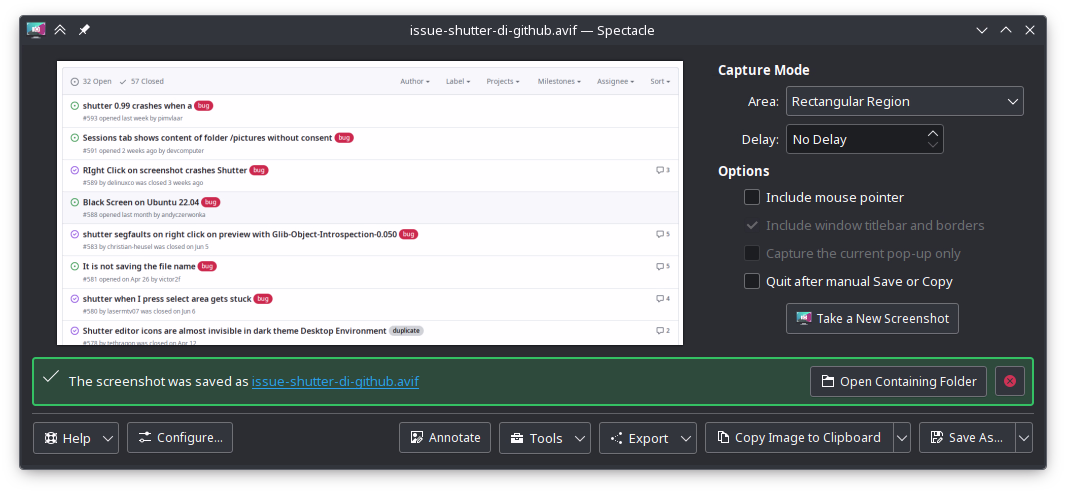Toggle the pin window icon
Image resolution: width=1066 pixels, height=493 pixels.
click(x=84, y=30)
